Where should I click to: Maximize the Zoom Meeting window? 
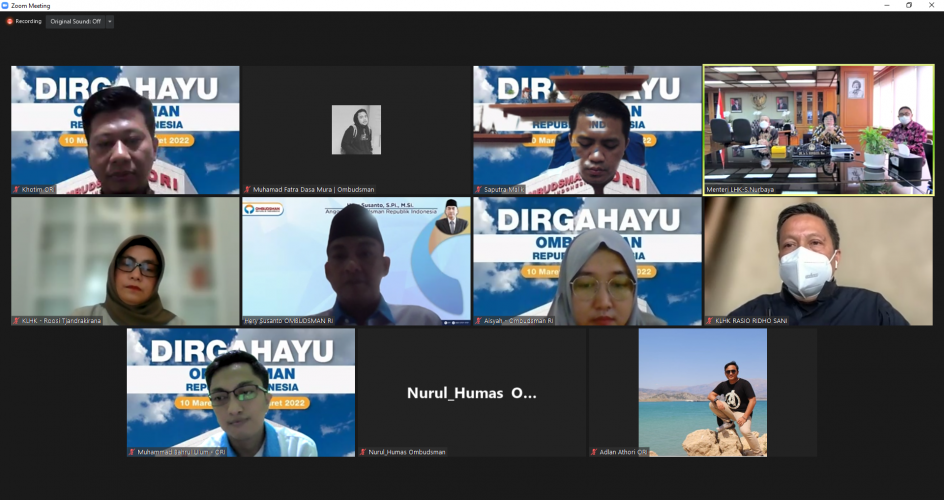pos(908,5)
